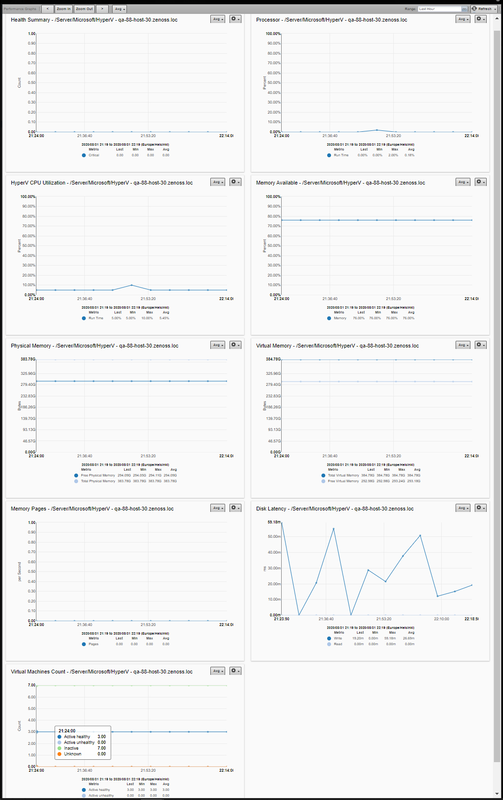Click Write legend dot in Disk Latency graph
Viewport: 503px width, 800px height.
click(x=329, y=638)
